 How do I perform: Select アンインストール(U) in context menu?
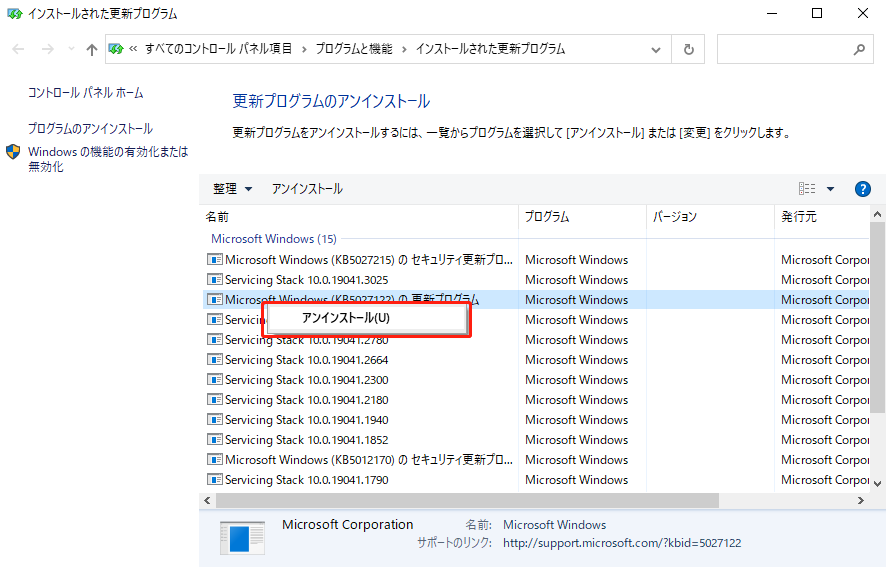pyautogui.click(x=367, y=318)
